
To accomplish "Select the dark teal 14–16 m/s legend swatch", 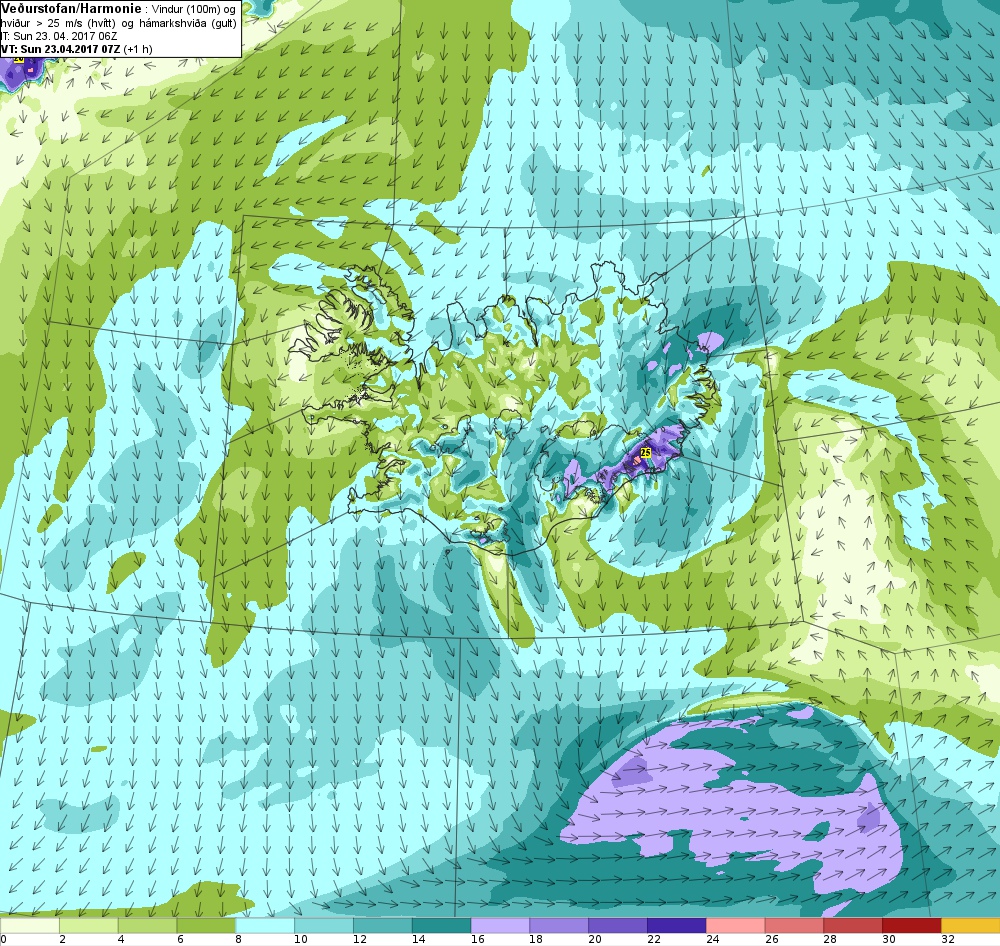I will coord(441,925).
